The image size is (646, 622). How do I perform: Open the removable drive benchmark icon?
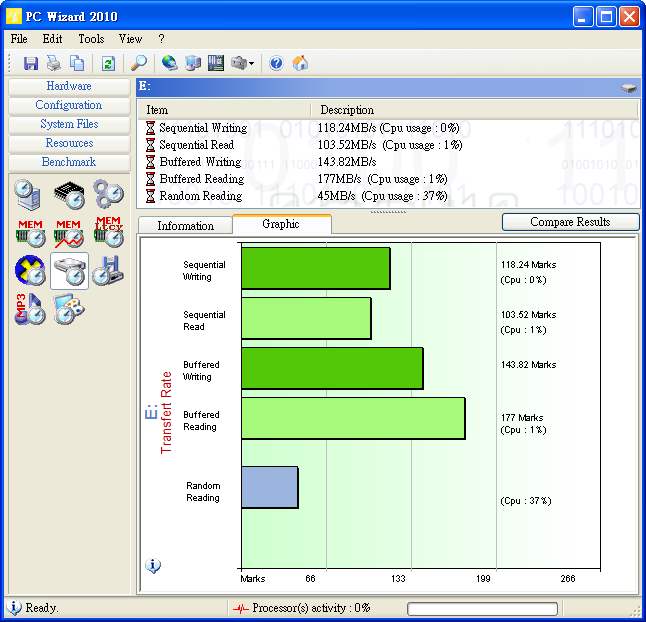click(108, 271)
